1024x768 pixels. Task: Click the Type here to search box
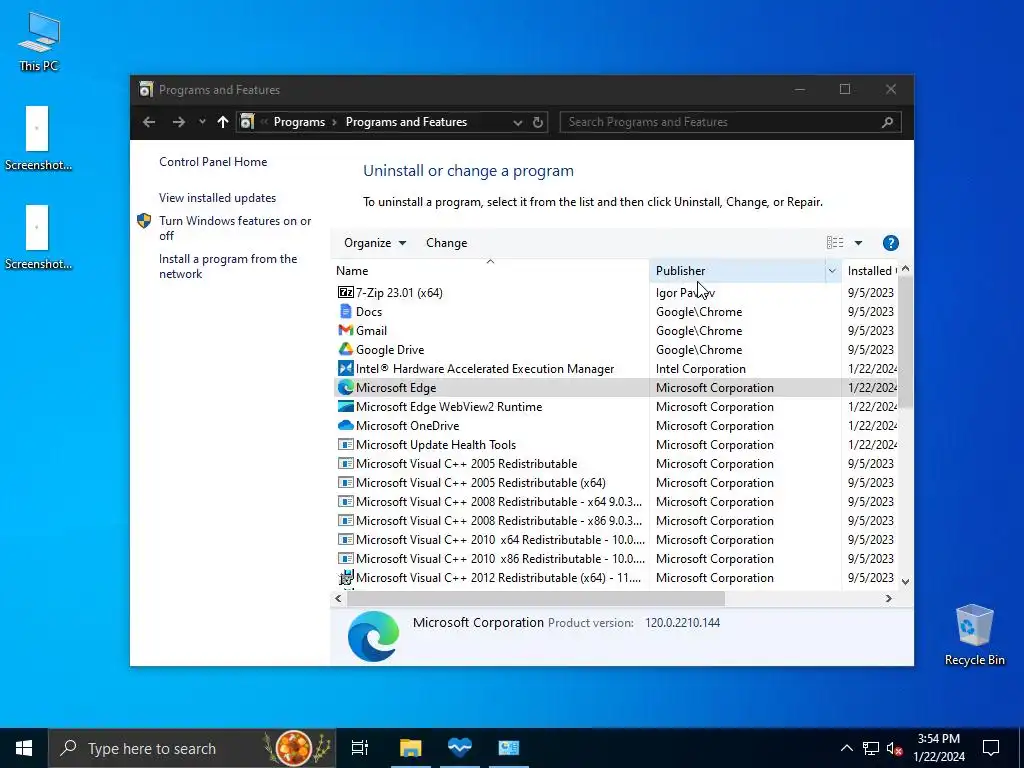[x=192, y=748]
